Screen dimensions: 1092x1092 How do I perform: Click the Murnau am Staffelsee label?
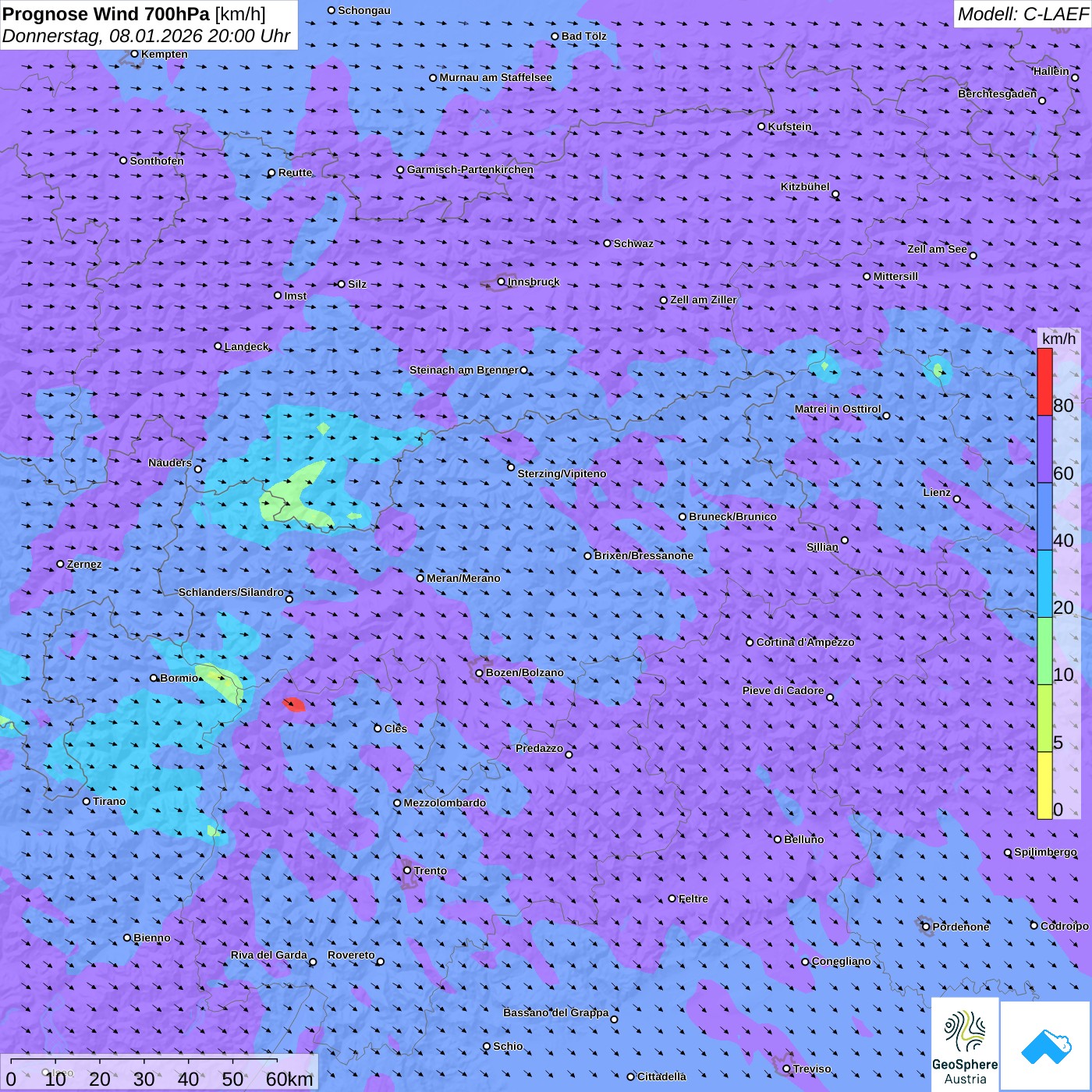pyautogui.click(x=495, y=77)
